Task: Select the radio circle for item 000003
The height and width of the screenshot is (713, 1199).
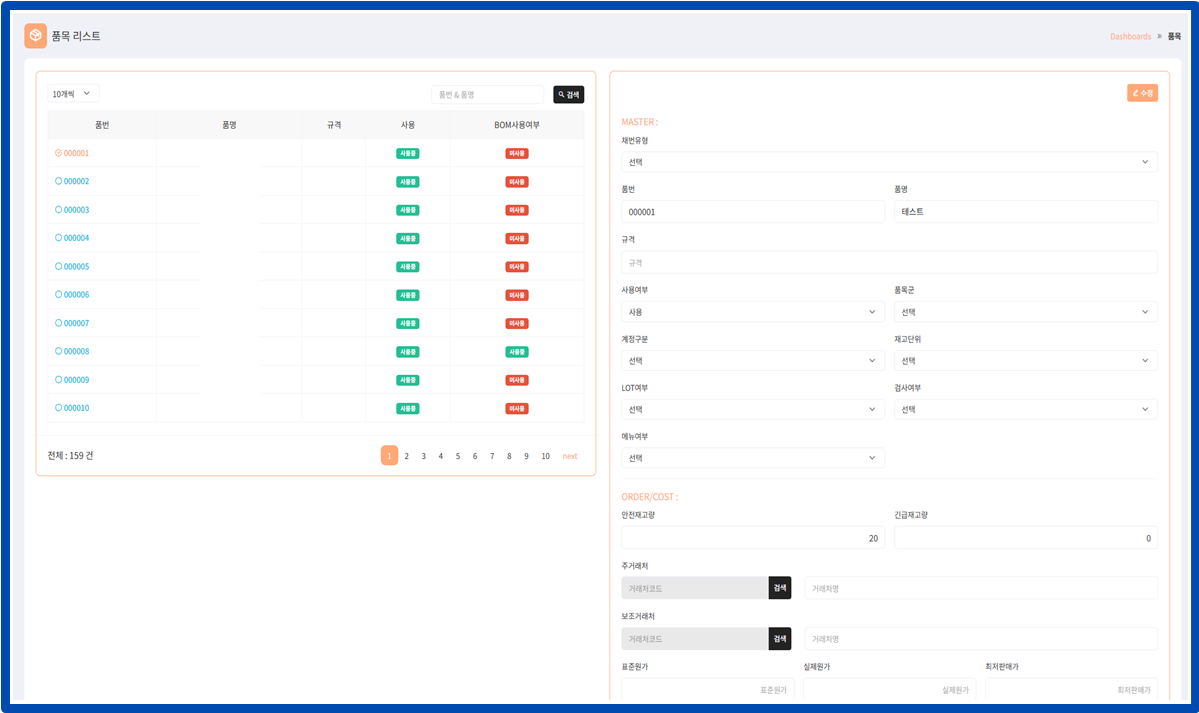Action: pos(59,210)
